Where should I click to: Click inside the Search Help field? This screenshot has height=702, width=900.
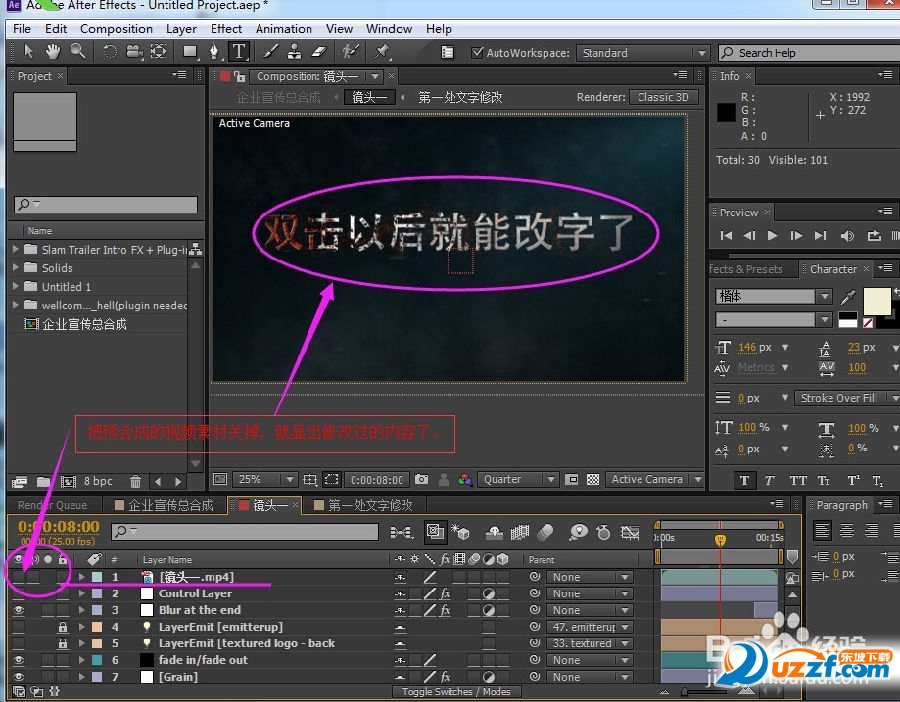coord(810,52)
